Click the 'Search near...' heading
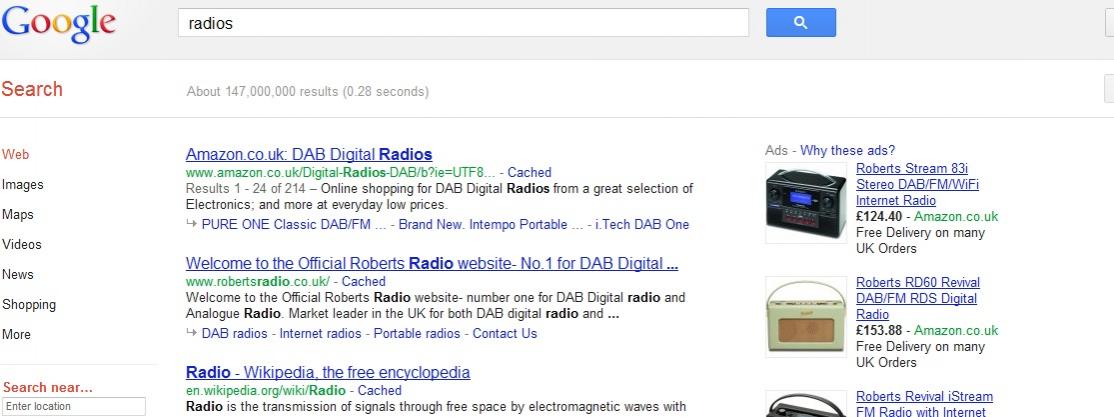Image resolution: width=1114 pixels, height=417 pixels. pyautogui.click(x=48, y=388)
